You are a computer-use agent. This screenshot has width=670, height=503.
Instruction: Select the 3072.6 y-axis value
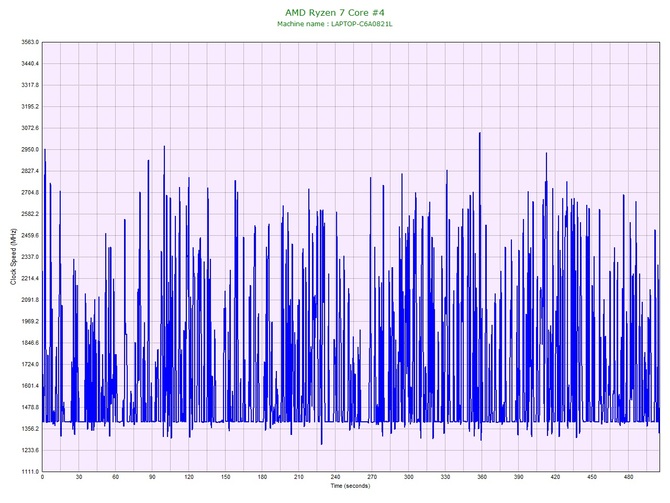point(30,128)
